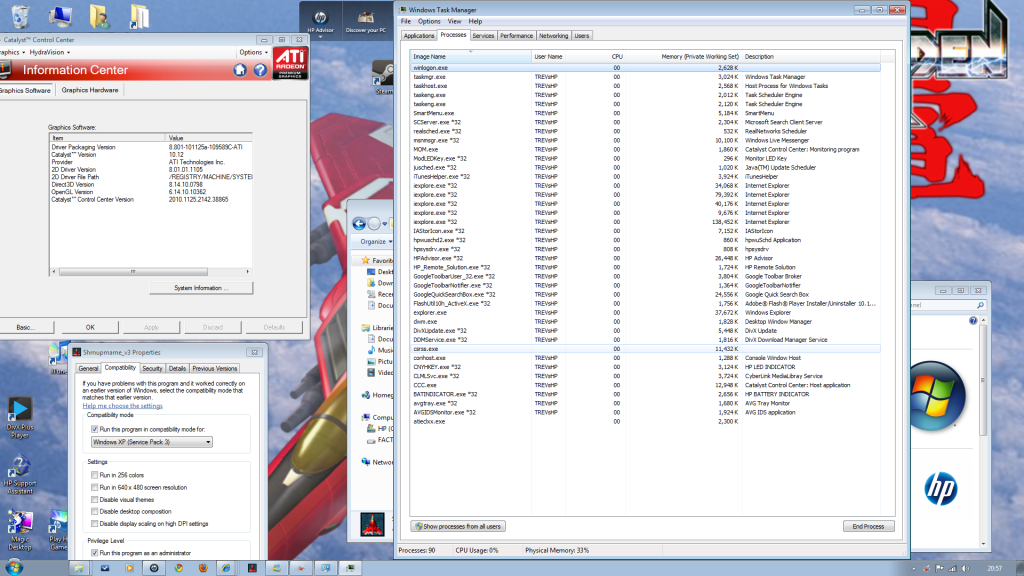Screen dimensions: 1024x576
Task: Click the volume icon in the system tray
Action: click(965, 568)
